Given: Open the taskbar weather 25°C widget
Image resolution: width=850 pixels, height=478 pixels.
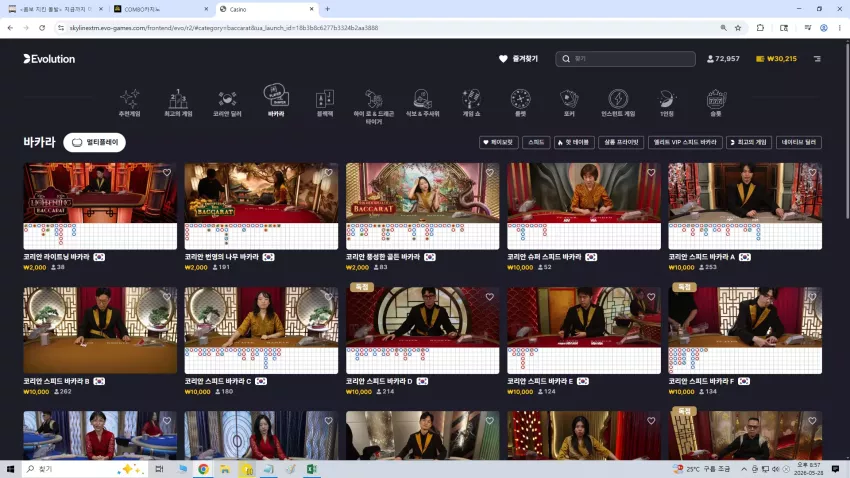Looking at the screenshot, I should (703, 469).
